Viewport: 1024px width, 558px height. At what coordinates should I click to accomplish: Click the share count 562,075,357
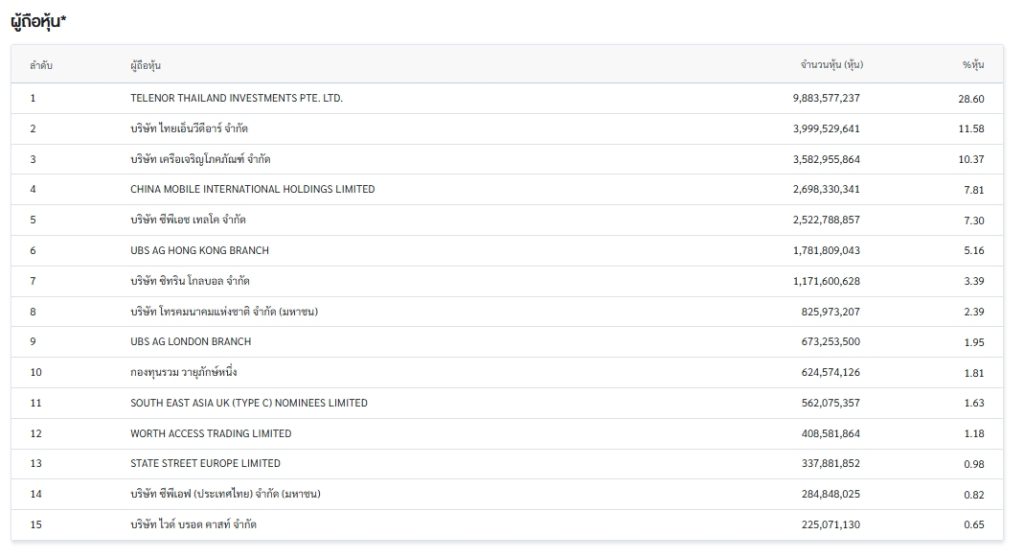(x=831, y=403)
